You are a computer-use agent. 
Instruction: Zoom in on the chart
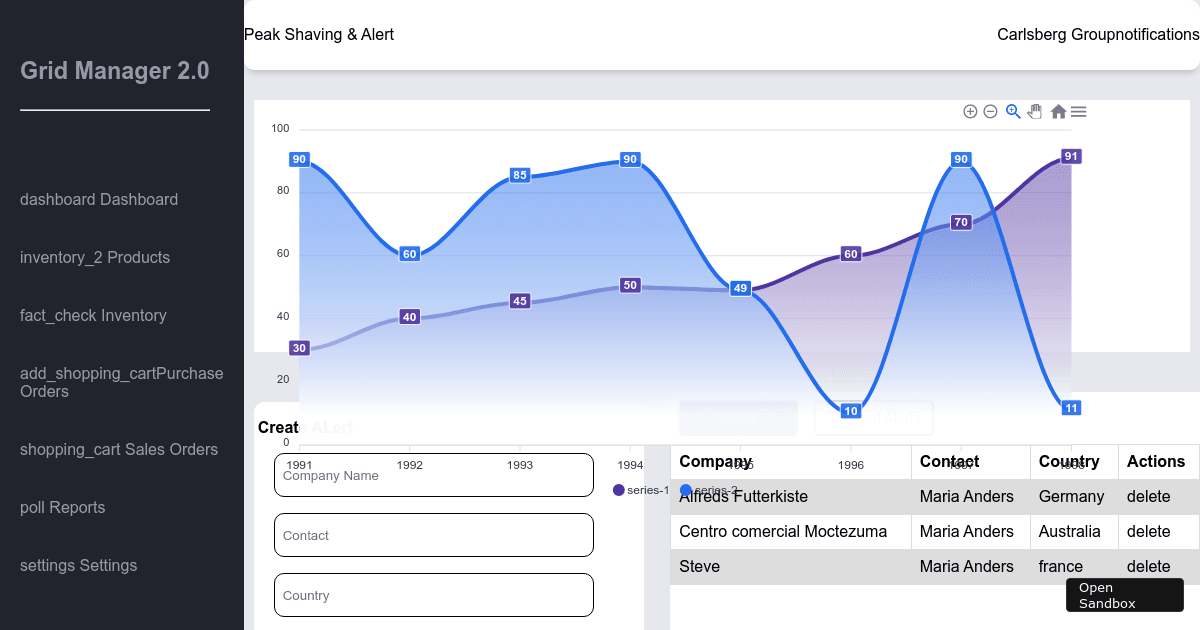tap(970, 111)
